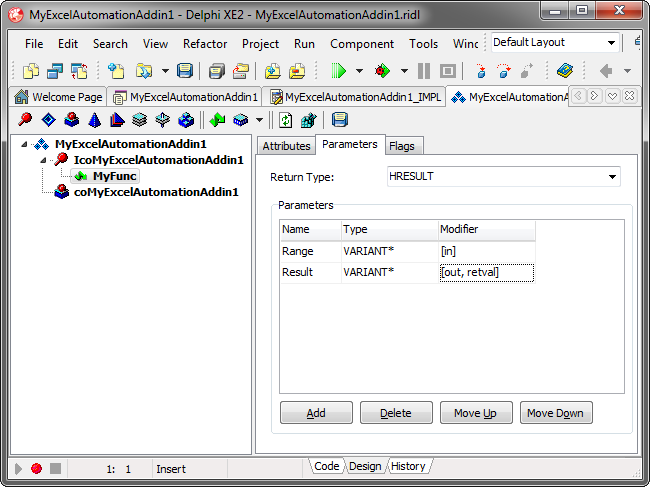Click the Program Reset stop icon

448,71
